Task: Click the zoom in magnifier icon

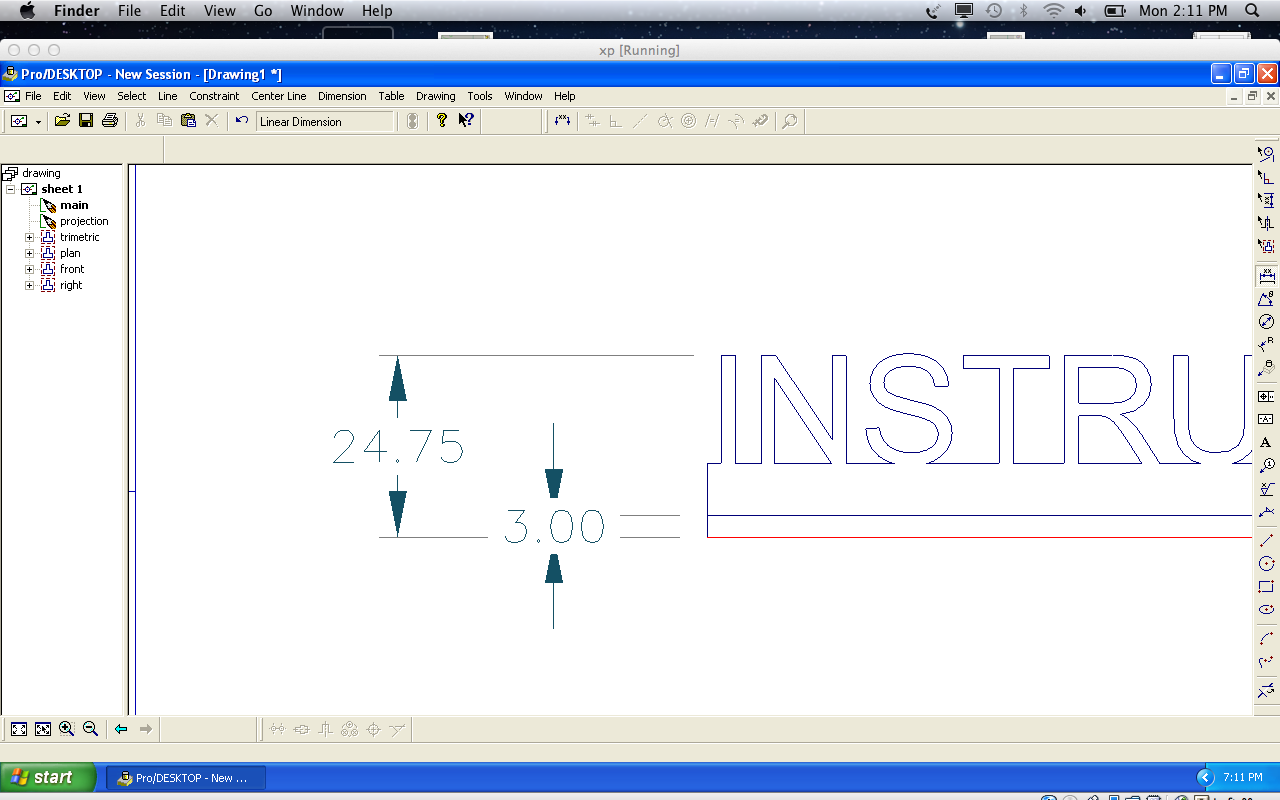Action: coord(67,729)
